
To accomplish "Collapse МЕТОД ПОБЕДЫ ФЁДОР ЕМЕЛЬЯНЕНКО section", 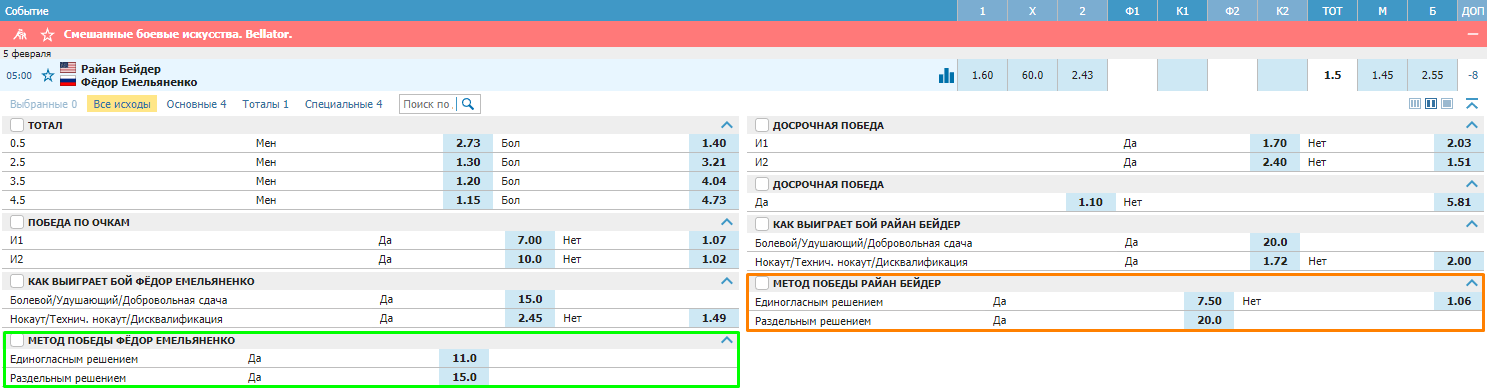I will [x=728, y=340].
